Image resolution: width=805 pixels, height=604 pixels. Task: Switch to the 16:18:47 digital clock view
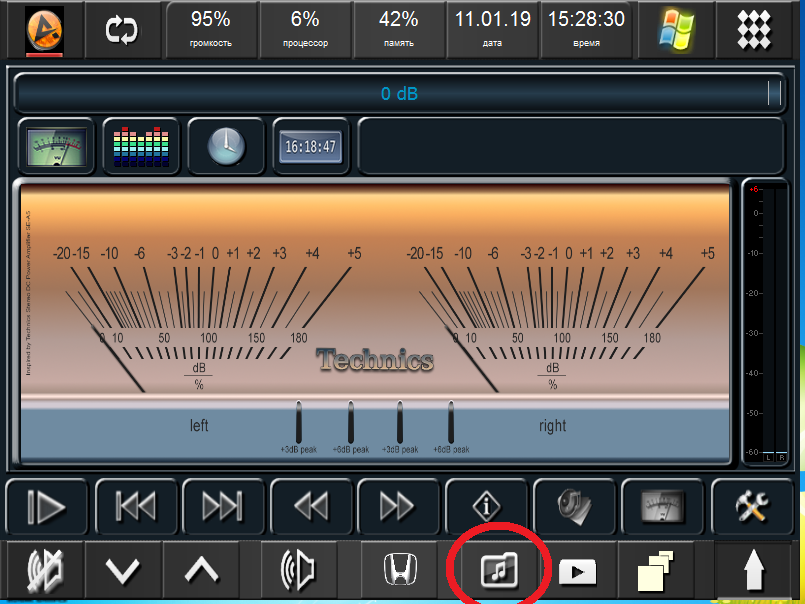click(311, 147)
